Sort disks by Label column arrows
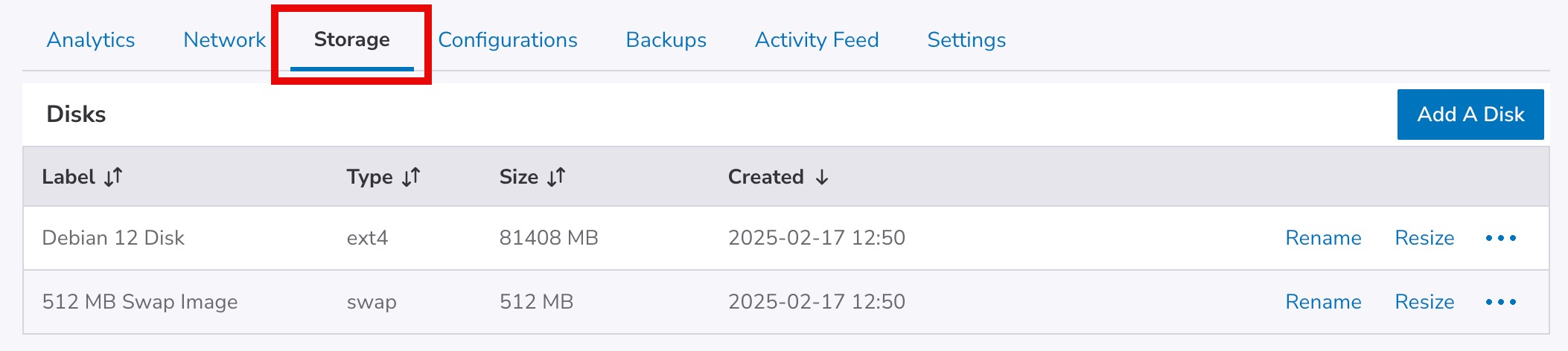This screenshot has height=351, width=1568. pyautogui.click(x=113, y=177)
